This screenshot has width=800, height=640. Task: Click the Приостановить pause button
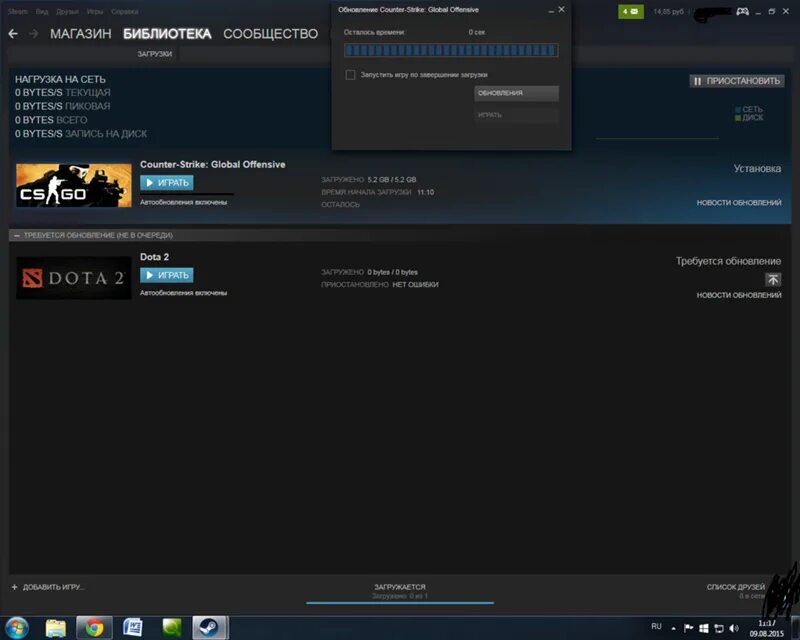pos(737,81)
